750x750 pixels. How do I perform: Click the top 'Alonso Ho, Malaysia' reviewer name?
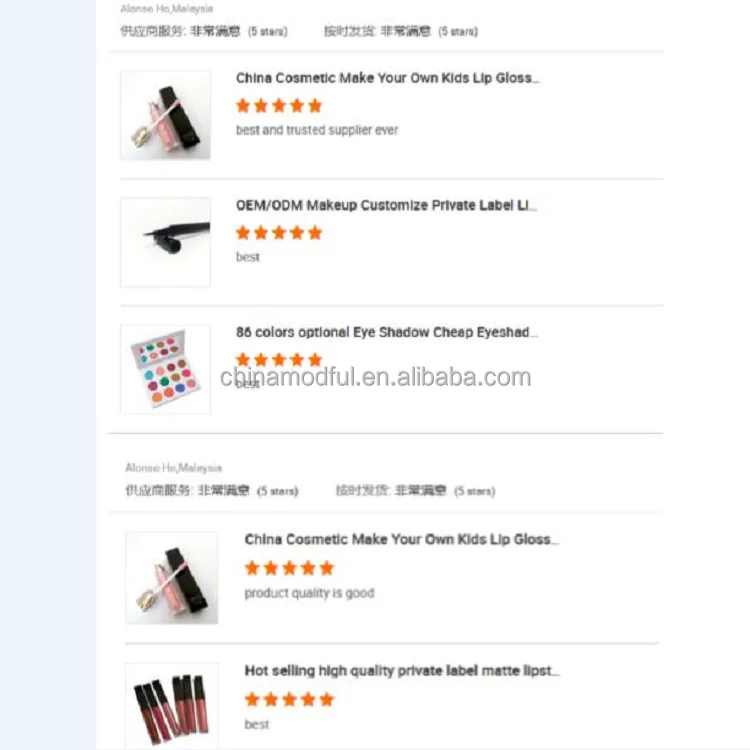(166, 9)
